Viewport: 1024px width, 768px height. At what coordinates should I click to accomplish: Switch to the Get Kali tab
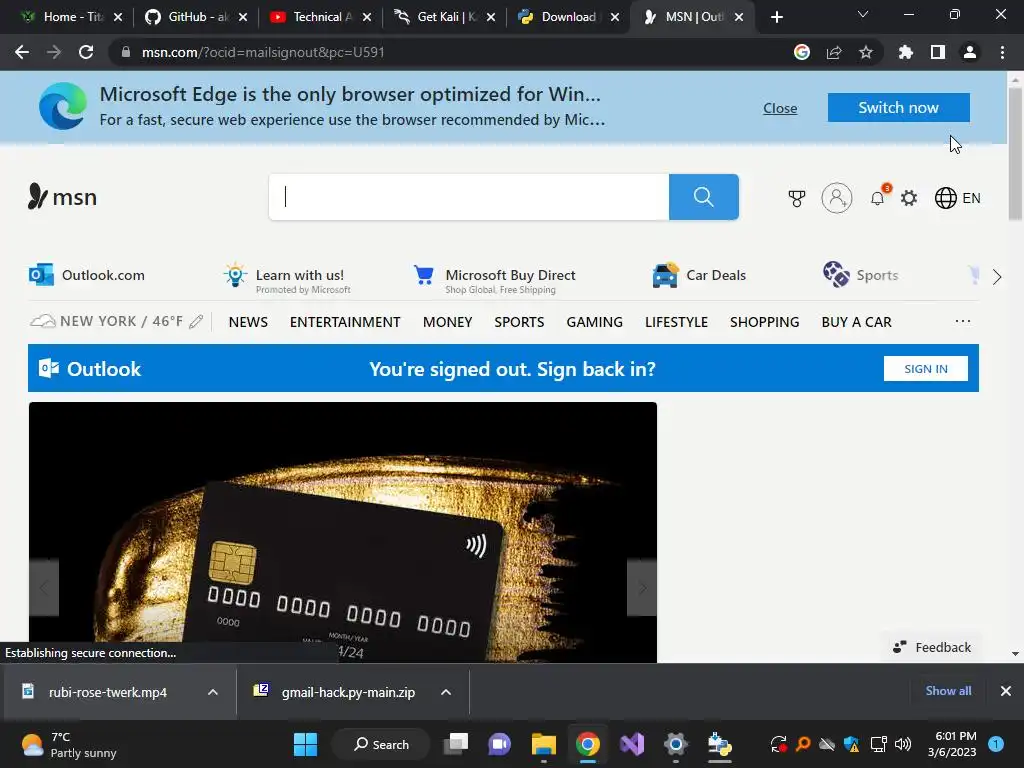point(445,17)
